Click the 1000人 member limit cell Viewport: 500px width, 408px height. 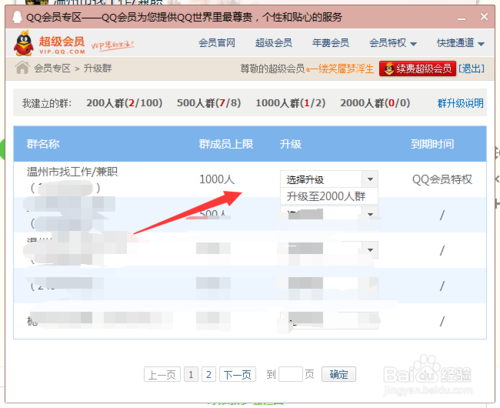pyautogui.click(x=217, y=179)
